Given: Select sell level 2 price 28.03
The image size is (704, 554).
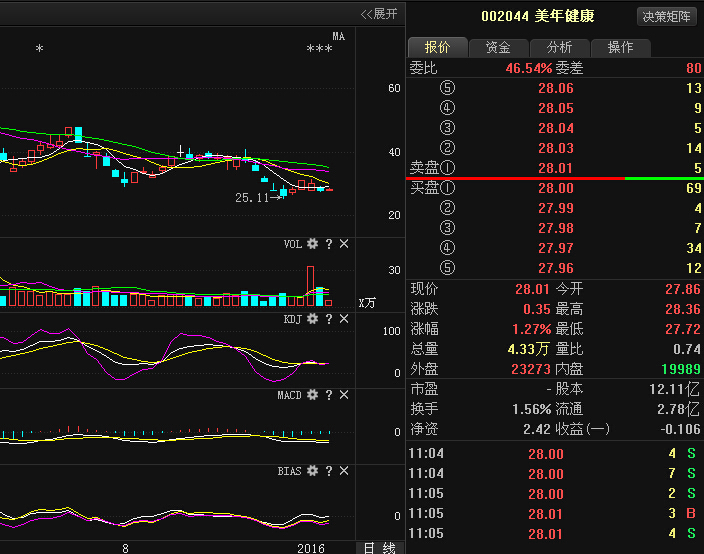Looking at the screenshot, I should (556, 148).
